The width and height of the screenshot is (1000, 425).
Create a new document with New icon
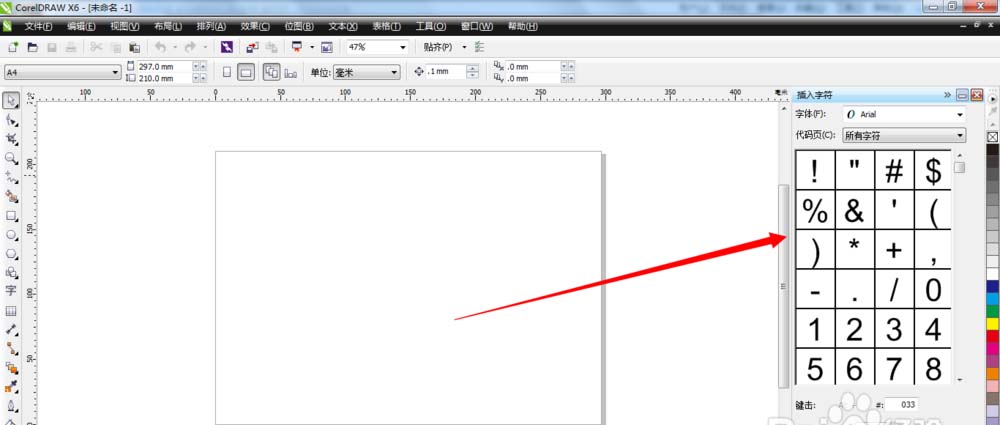(13, 47)
